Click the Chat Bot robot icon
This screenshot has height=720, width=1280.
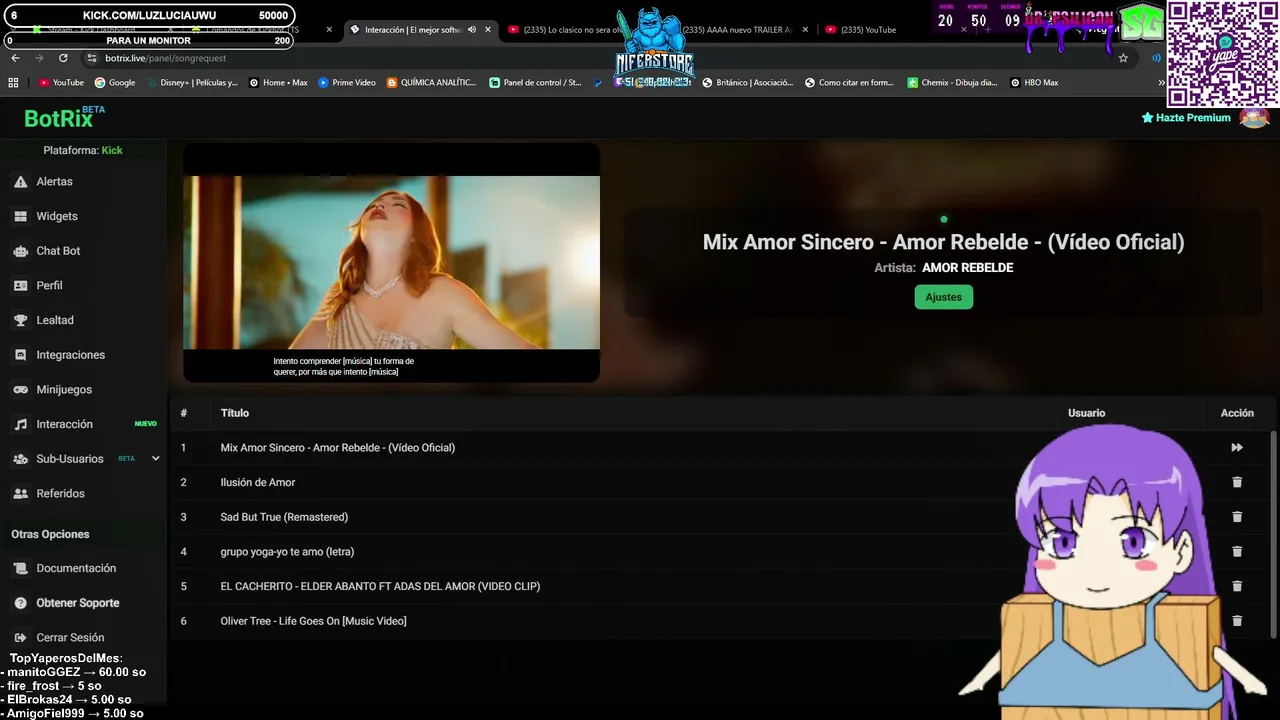[x=20, y=251]
